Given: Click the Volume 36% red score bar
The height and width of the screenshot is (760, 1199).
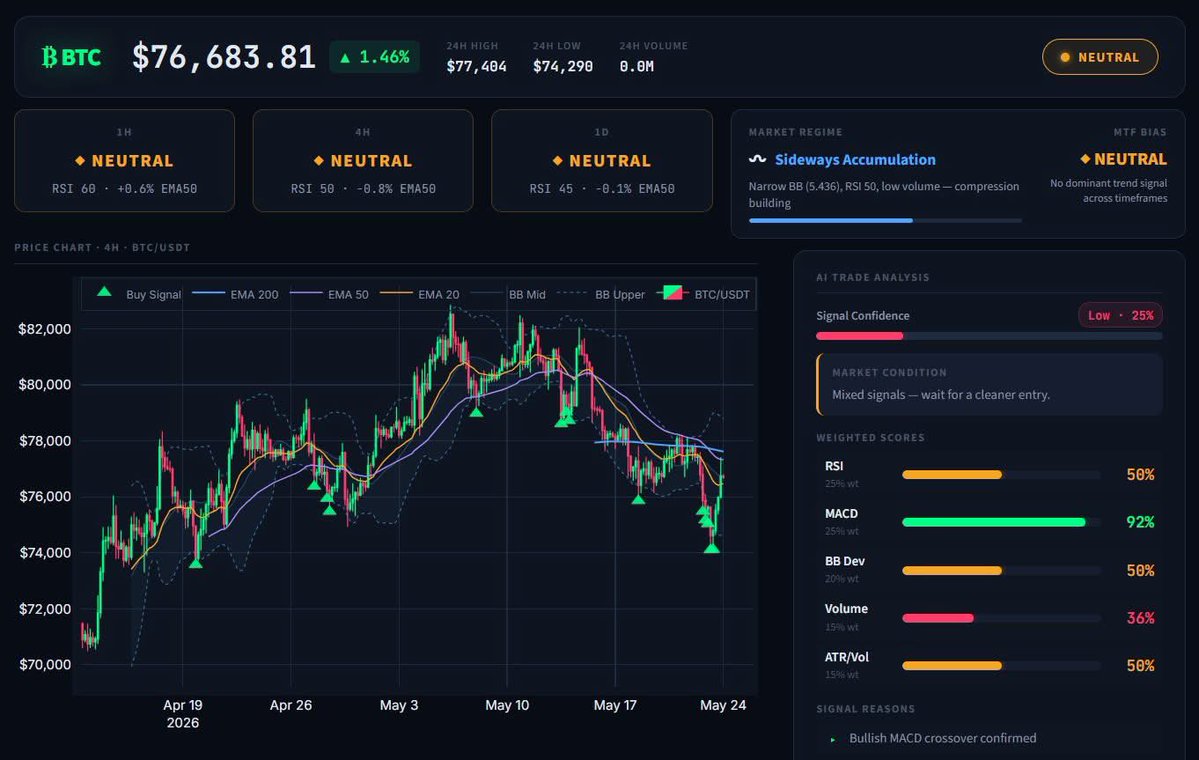Looking at the screenshot, I should coord(1001,618).
